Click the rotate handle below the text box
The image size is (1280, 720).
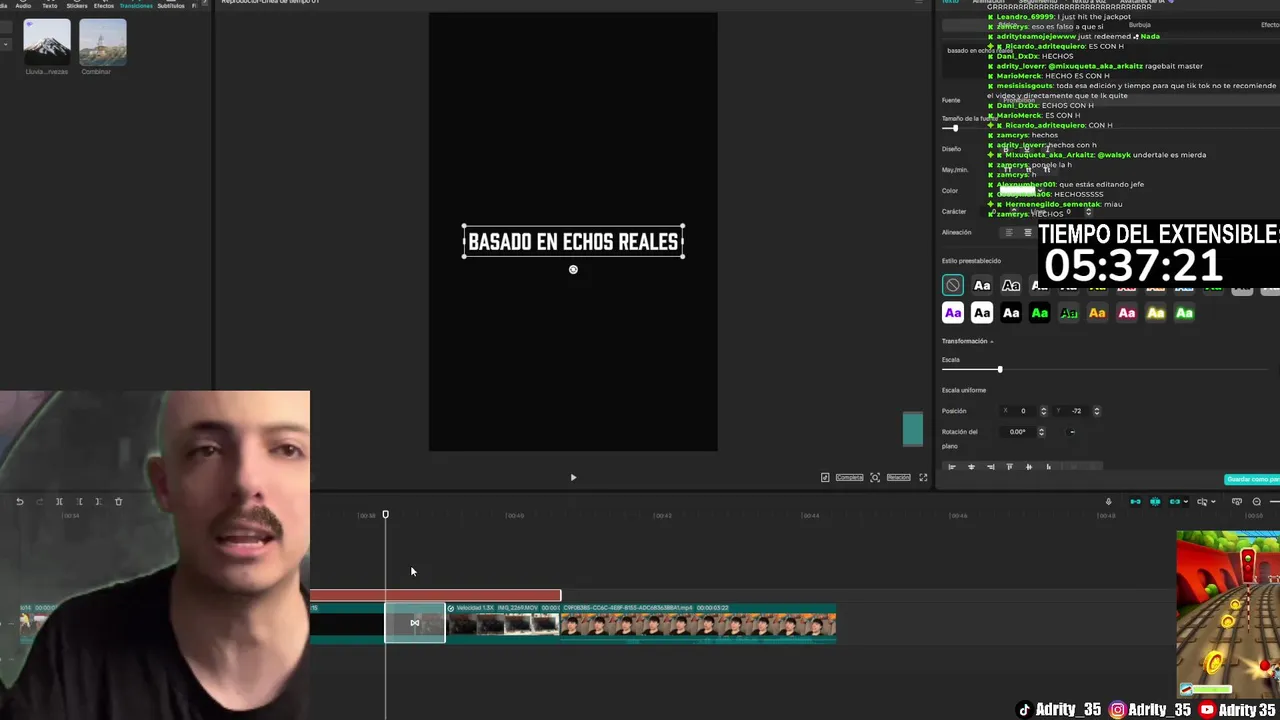coord(573,269)
